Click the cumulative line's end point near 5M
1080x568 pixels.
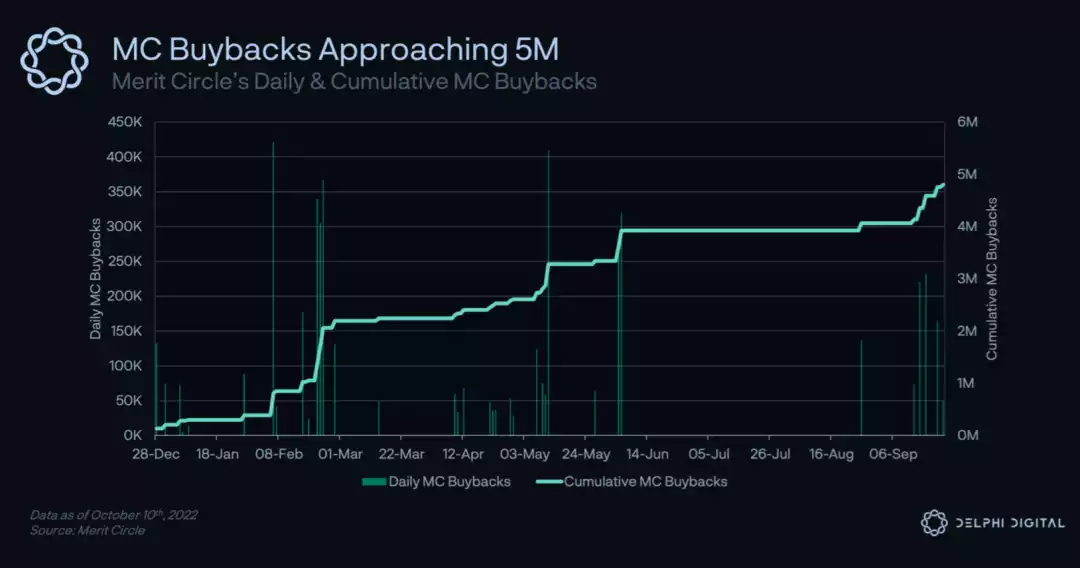coord(942,184)
